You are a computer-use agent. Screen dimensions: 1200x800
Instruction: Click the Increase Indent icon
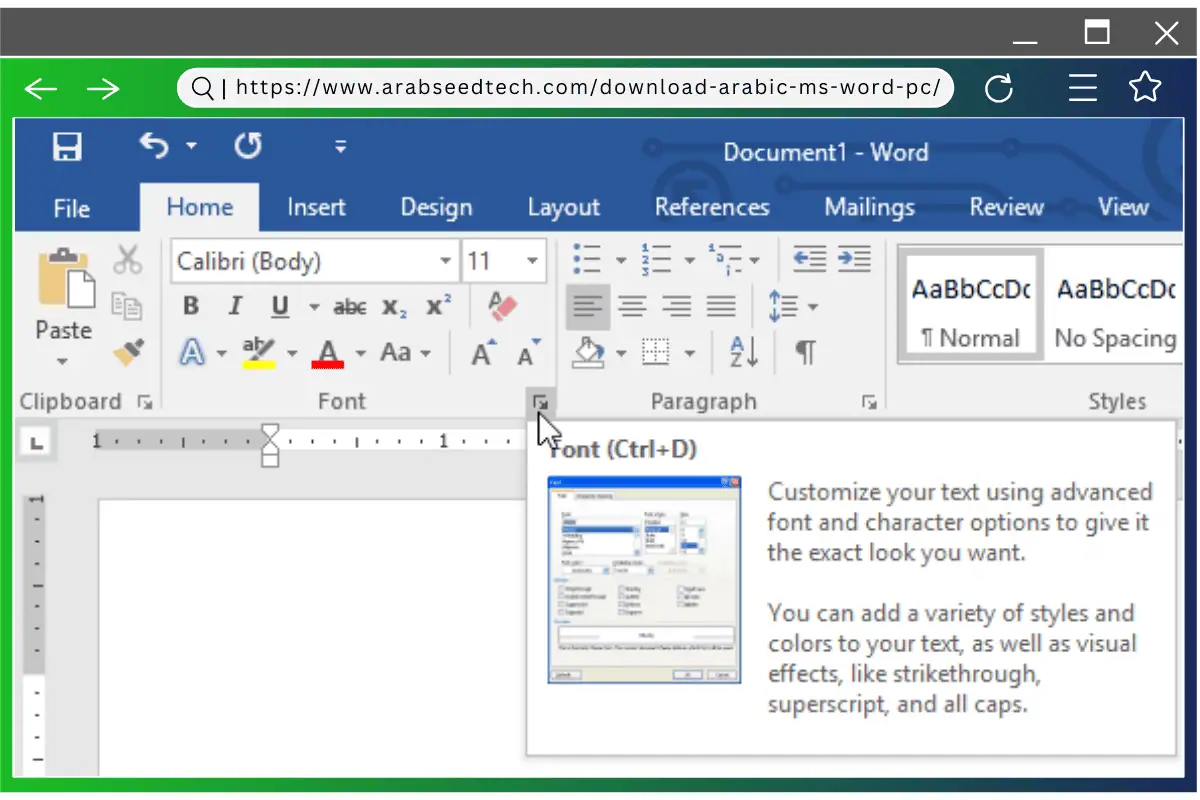(854, 260)
